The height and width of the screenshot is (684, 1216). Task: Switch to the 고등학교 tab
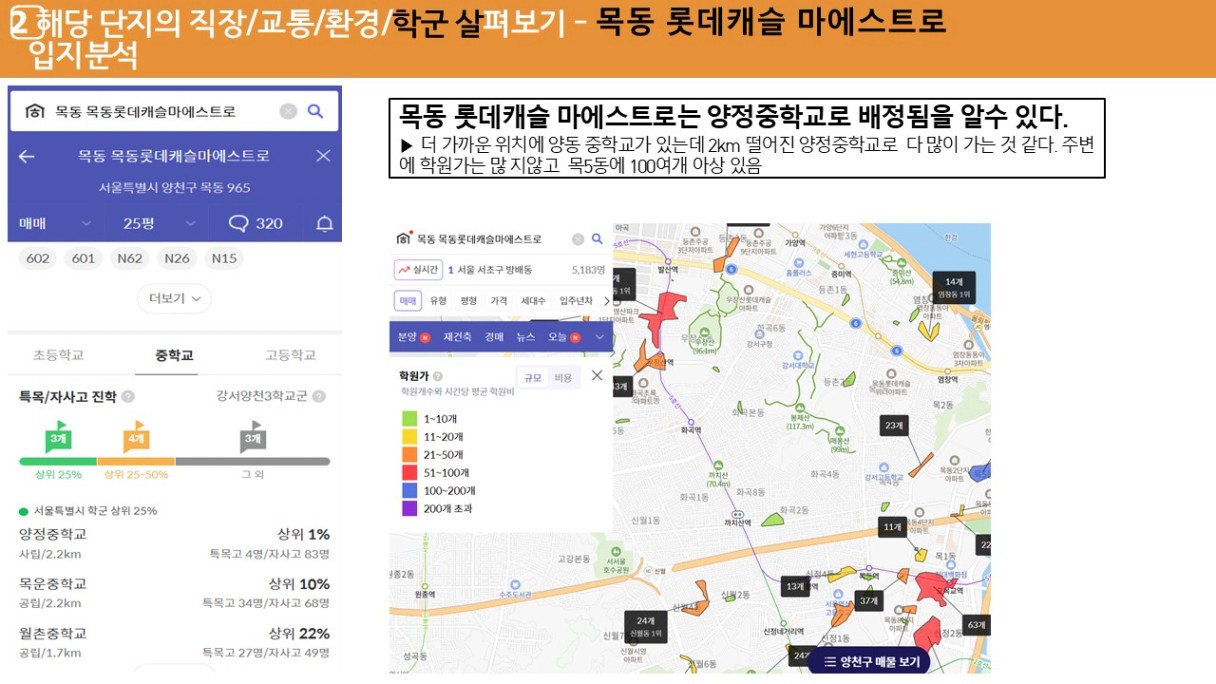[x=290, y=355]
